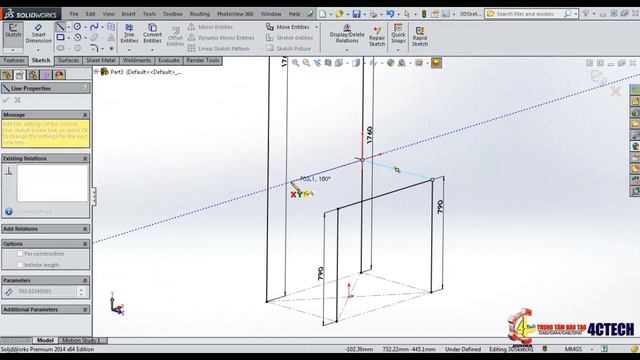Collapse the Options section
Image resolution: width=640 pixels, height=360 pixels.
point(85,244)
